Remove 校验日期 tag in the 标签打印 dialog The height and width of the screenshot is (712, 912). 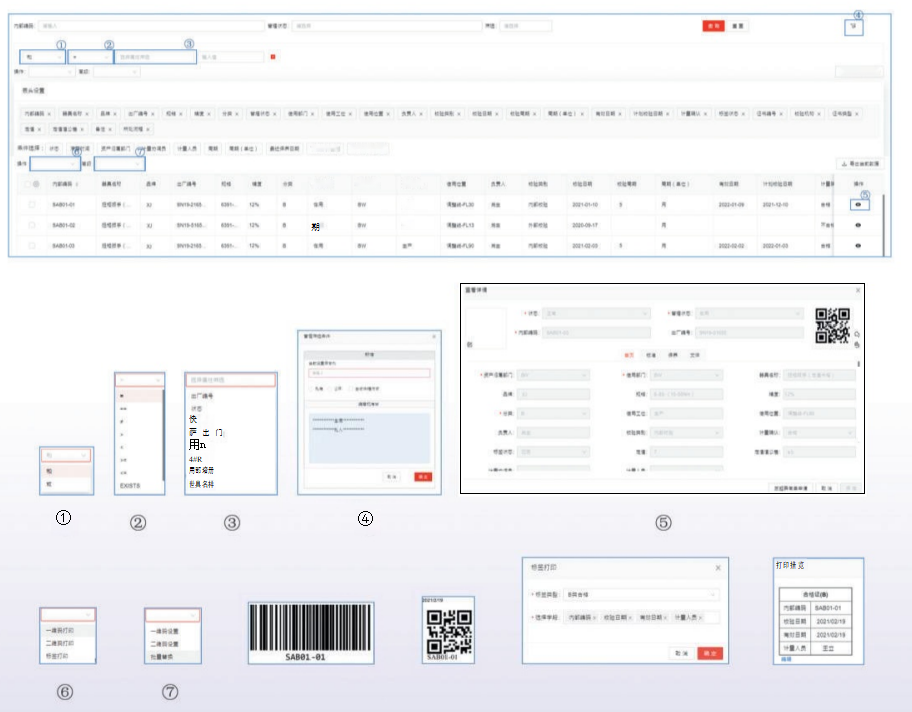(630, 617)
